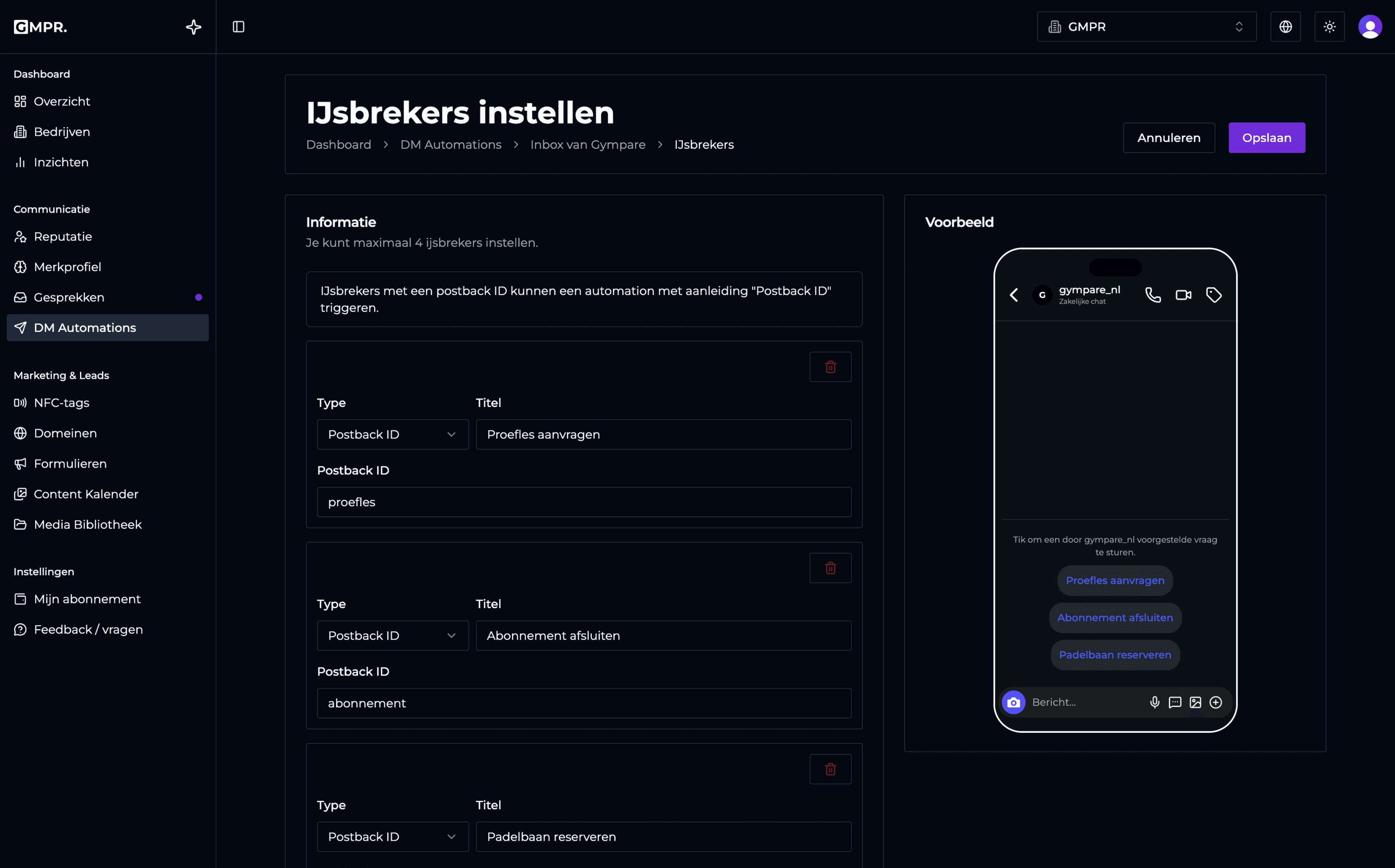Click the plus circle icon in preview

tap(1215, 703)
